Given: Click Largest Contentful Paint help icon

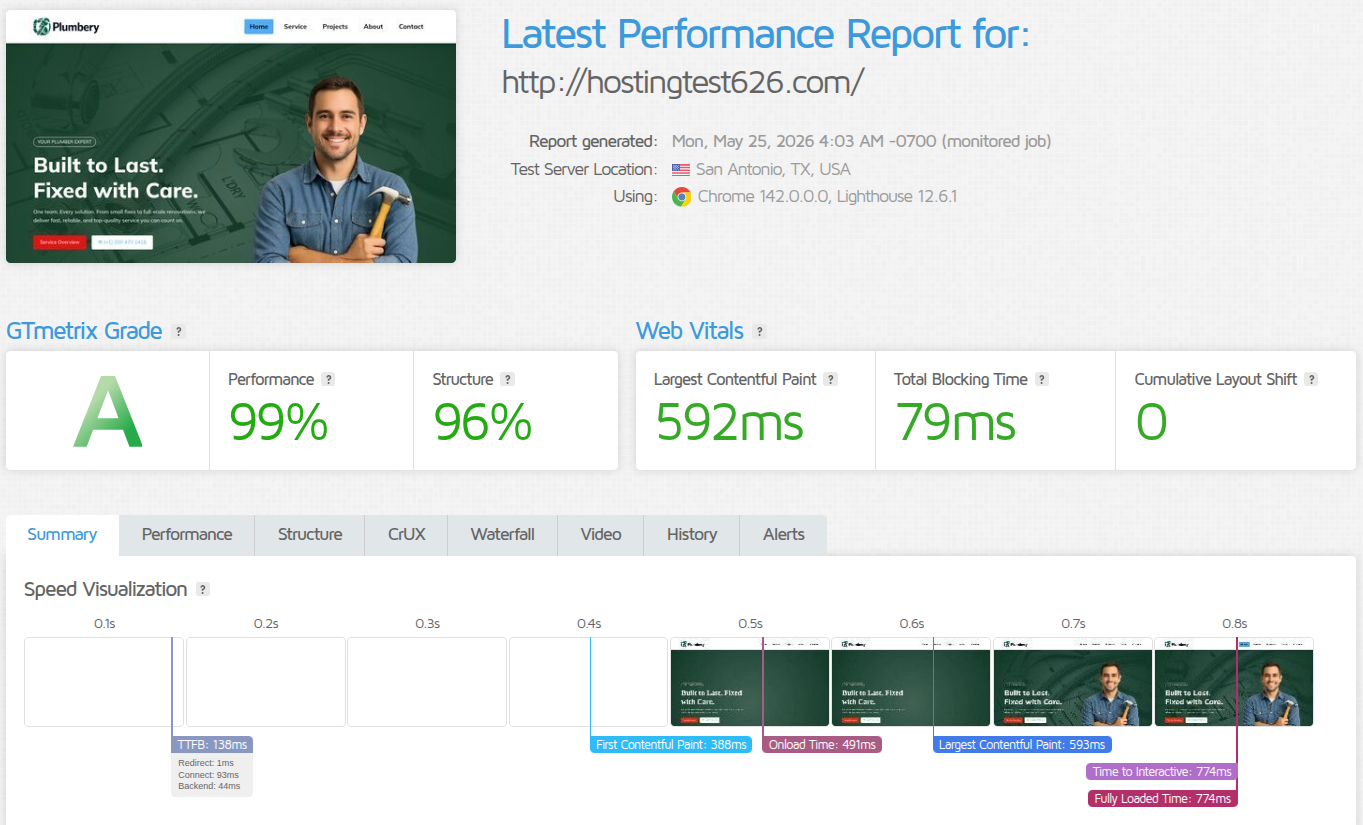Looking at the screenshot, I should pos(831,380).
